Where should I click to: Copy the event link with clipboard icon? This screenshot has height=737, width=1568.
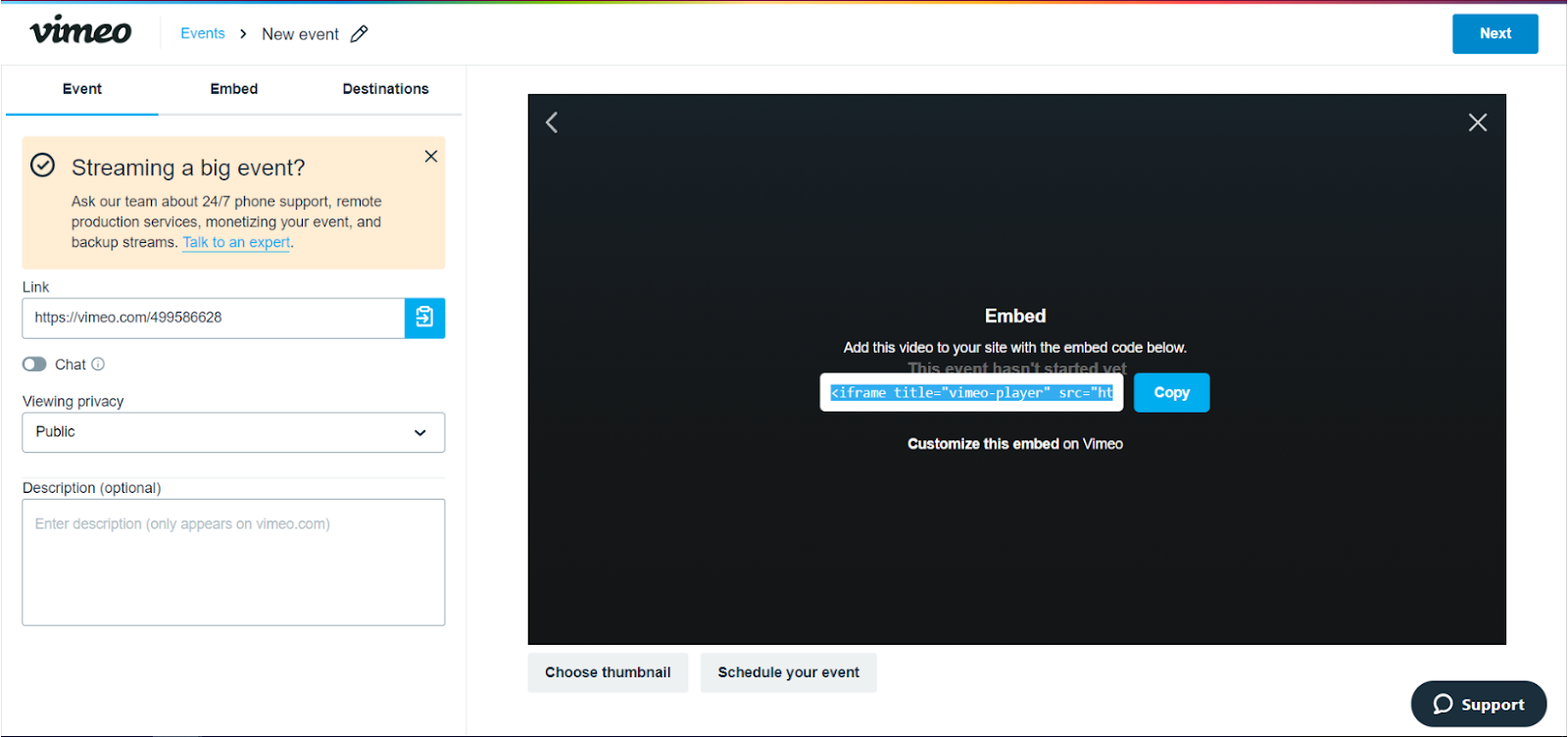424,318
